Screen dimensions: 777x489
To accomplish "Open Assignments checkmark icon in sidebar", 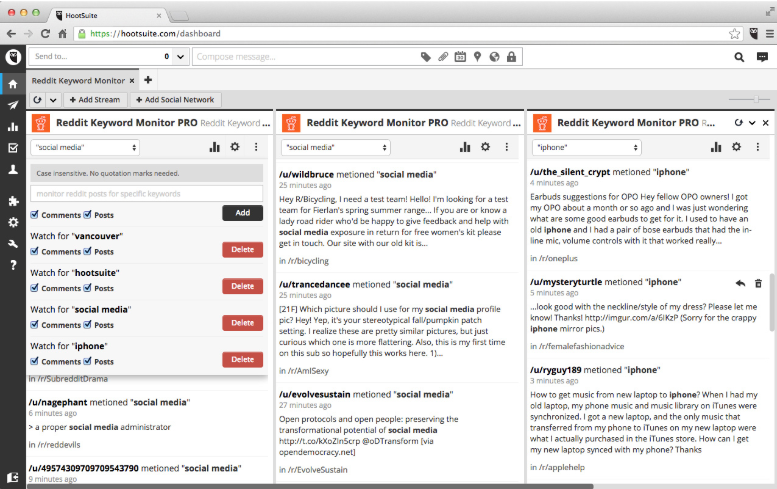I will click(x=13, y=148).
